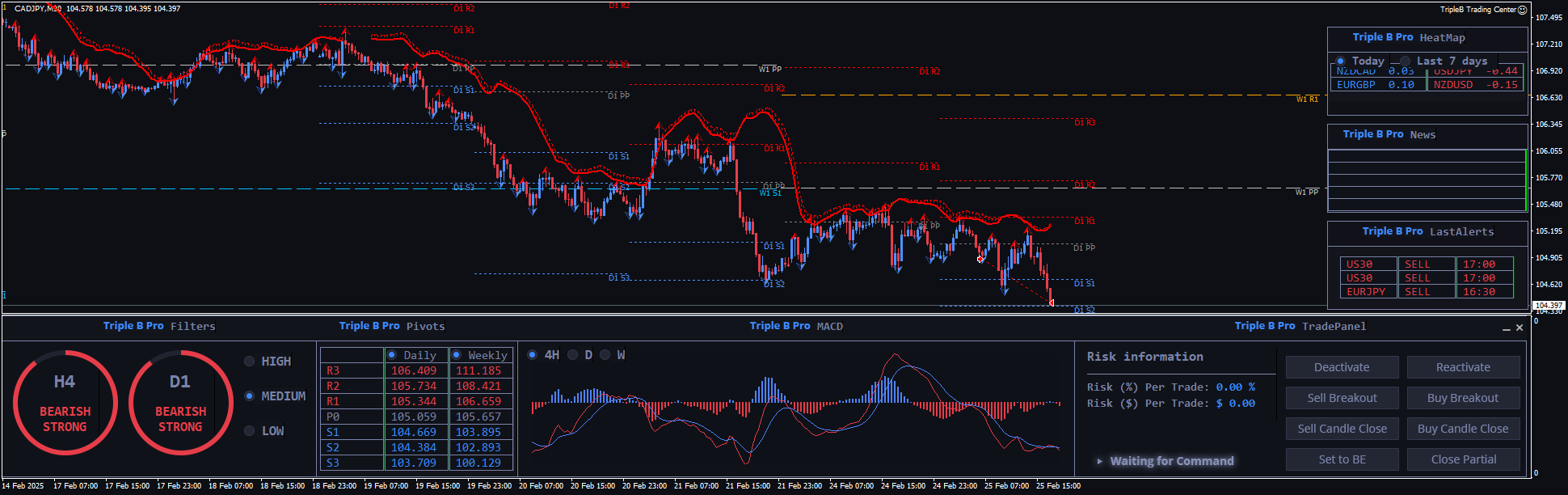The width and height of the screenshot is (1568, 495).
Task: Click the TripleB Trading Center smiley icon
Action: (1522, 10)
